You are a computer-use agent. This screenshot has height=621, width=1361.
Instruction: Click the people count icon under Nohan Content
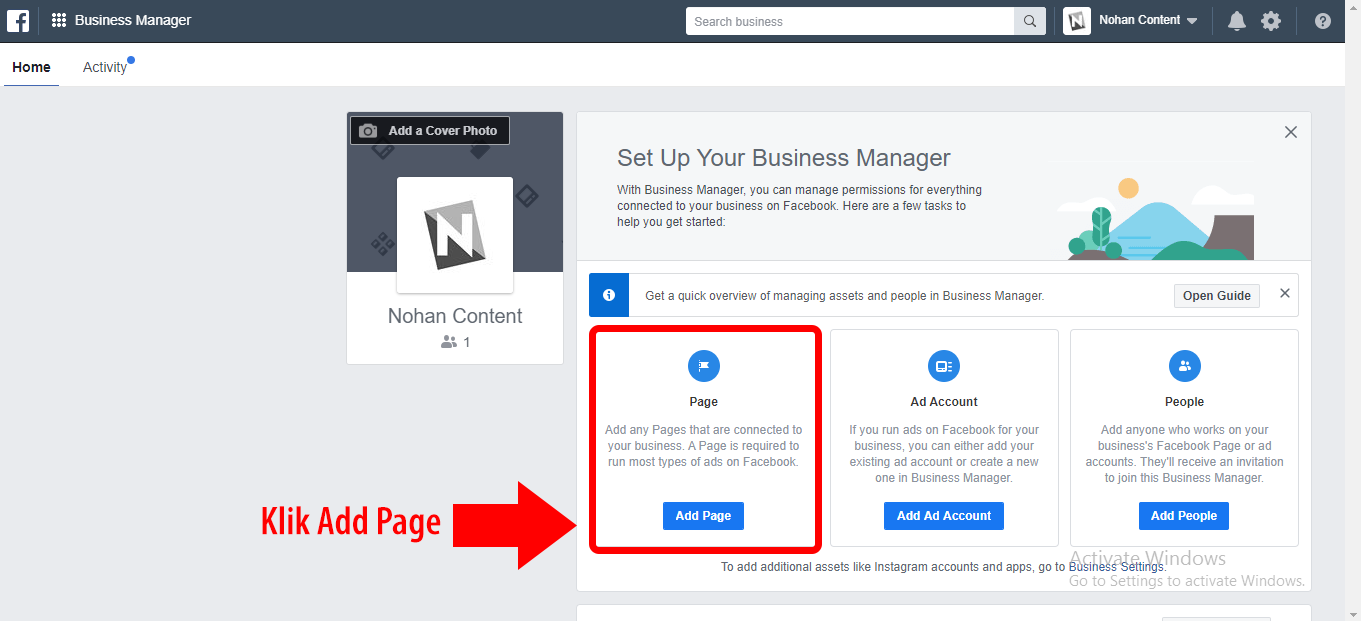pyautogui.click(x=449, y=342)
